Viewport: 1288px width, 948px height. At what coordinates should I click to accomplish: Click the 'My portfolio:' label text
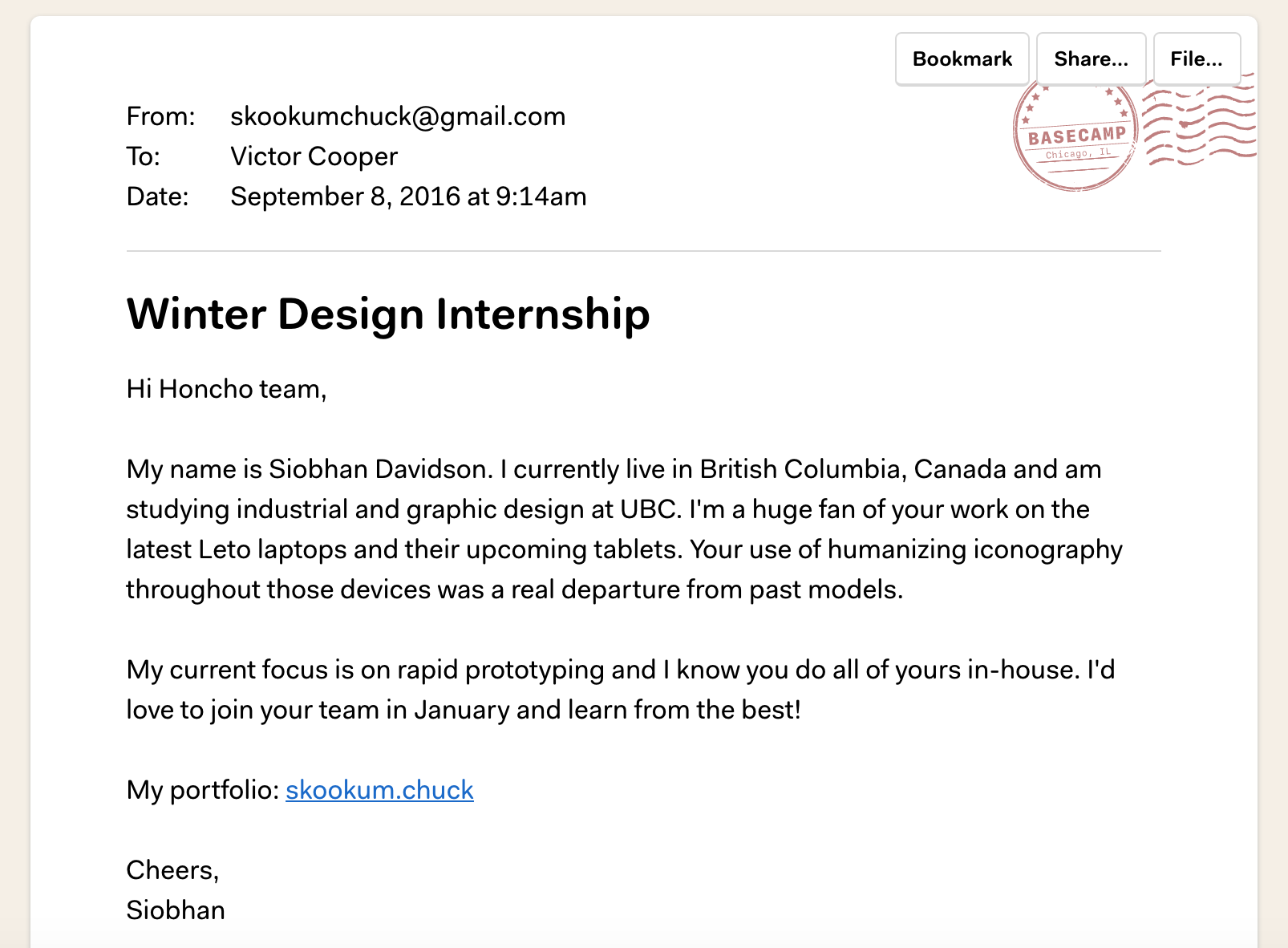click(x=203, y=790)
